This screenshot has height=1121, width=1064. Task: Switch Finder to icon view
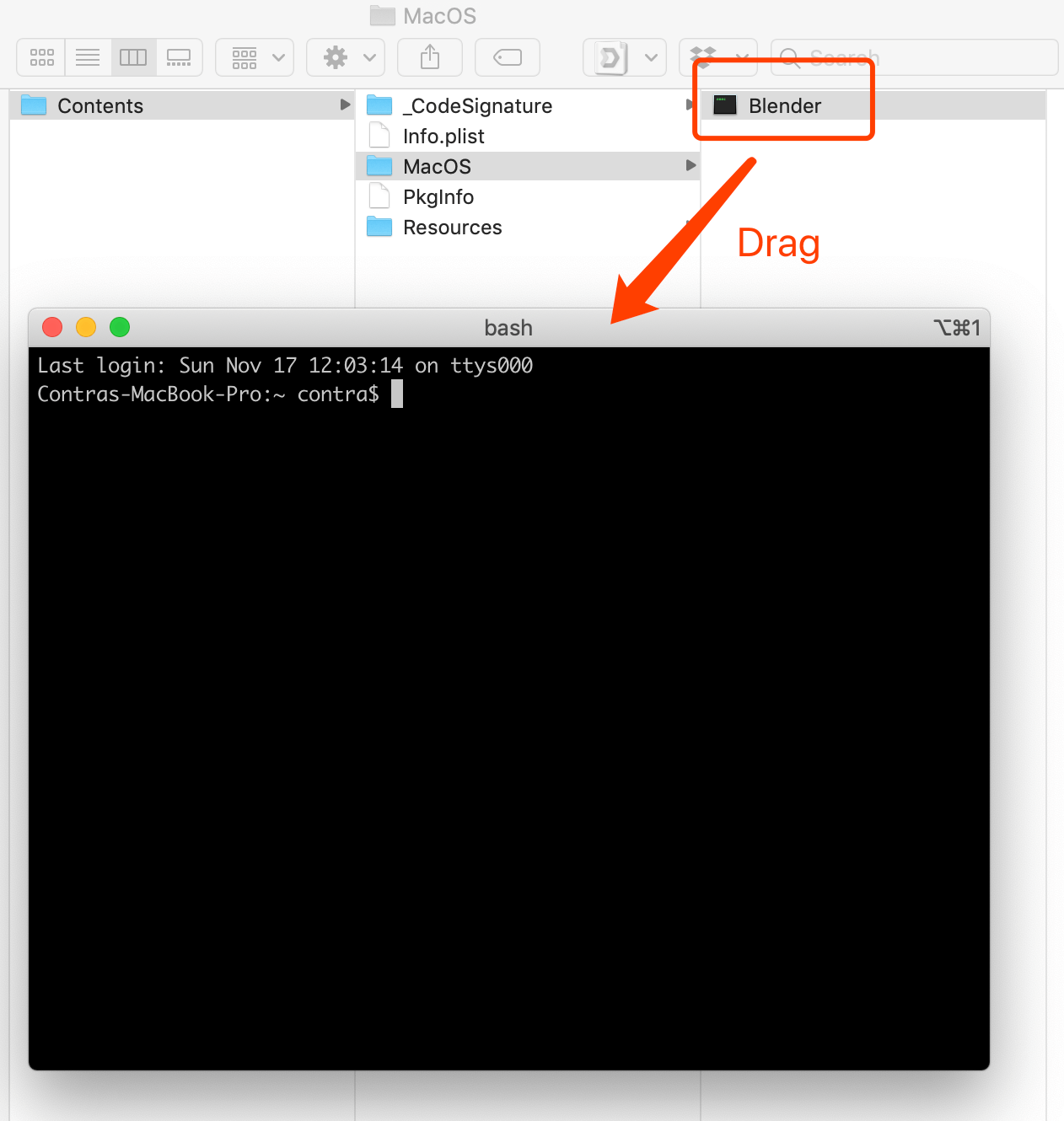click(41, 57)
